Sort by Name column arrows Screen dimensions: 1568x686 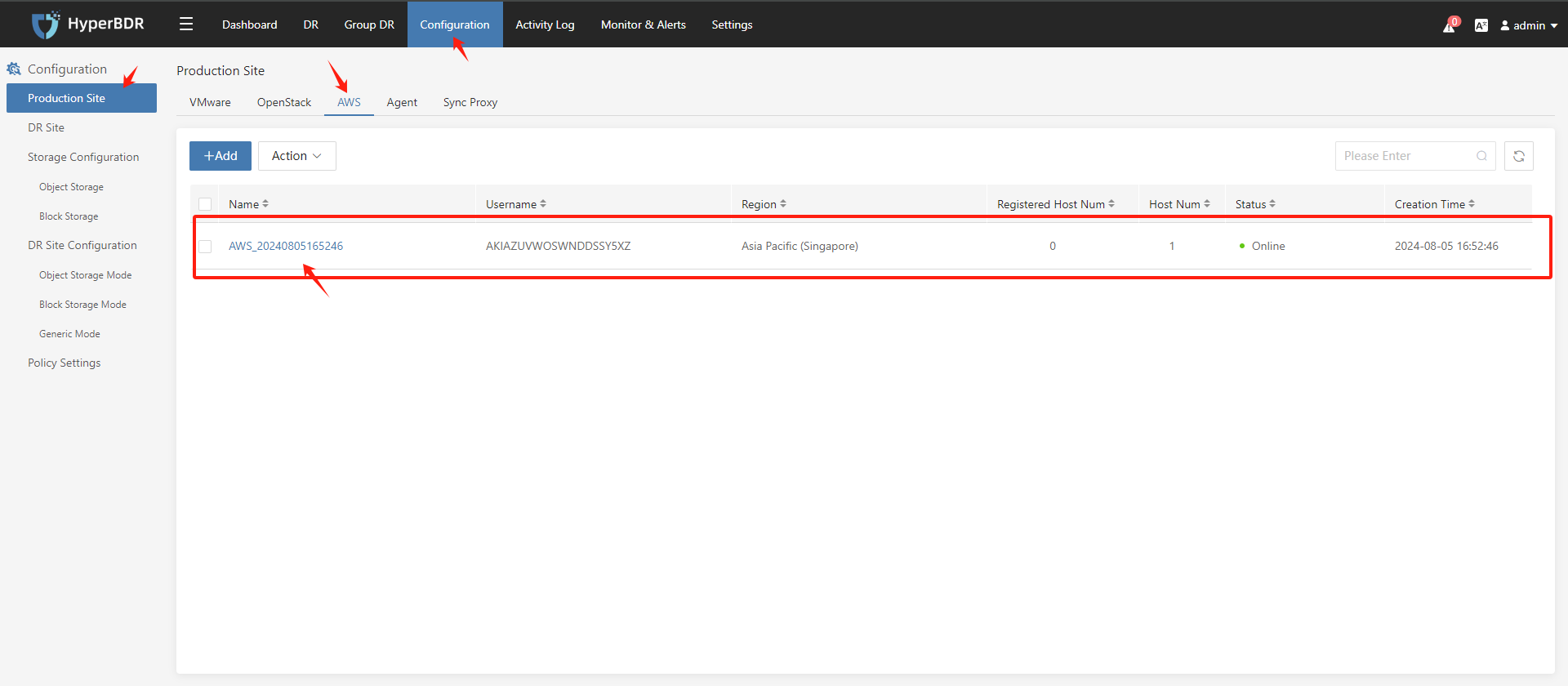coord(265,204)
